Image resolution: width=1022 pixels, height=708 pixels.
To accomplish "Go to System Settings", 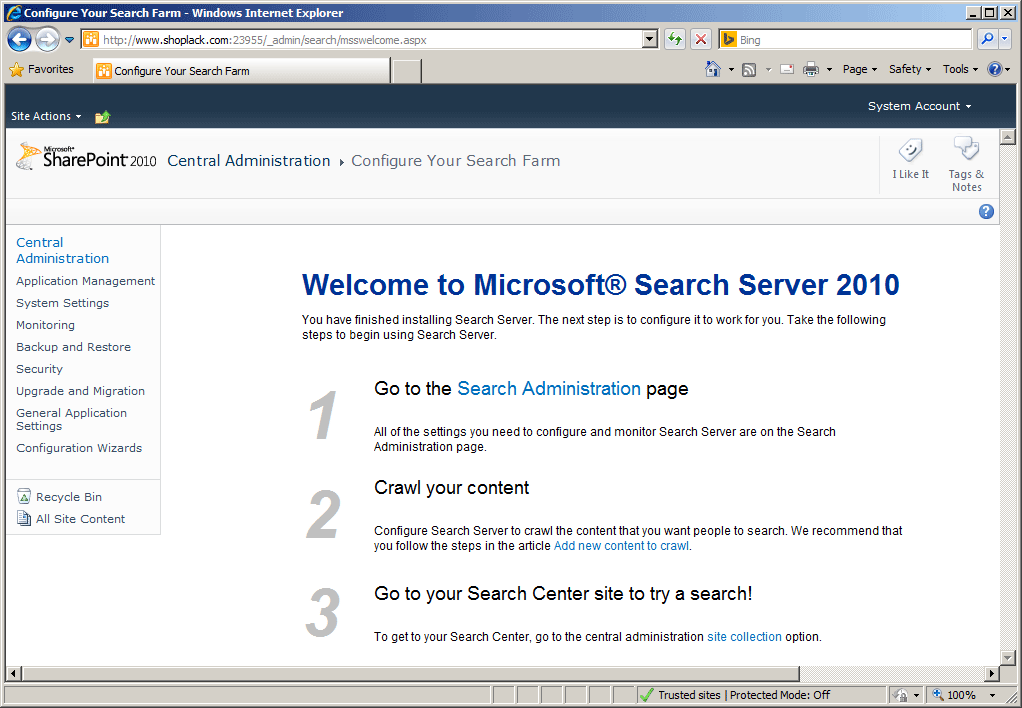I will [x=63, y=303].
